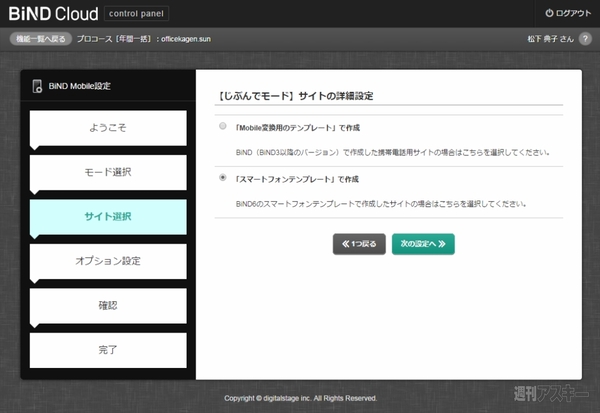600x413 pixels.
Task: Click the BiND3以降のバージョン description text
Action: click(393, 152)
